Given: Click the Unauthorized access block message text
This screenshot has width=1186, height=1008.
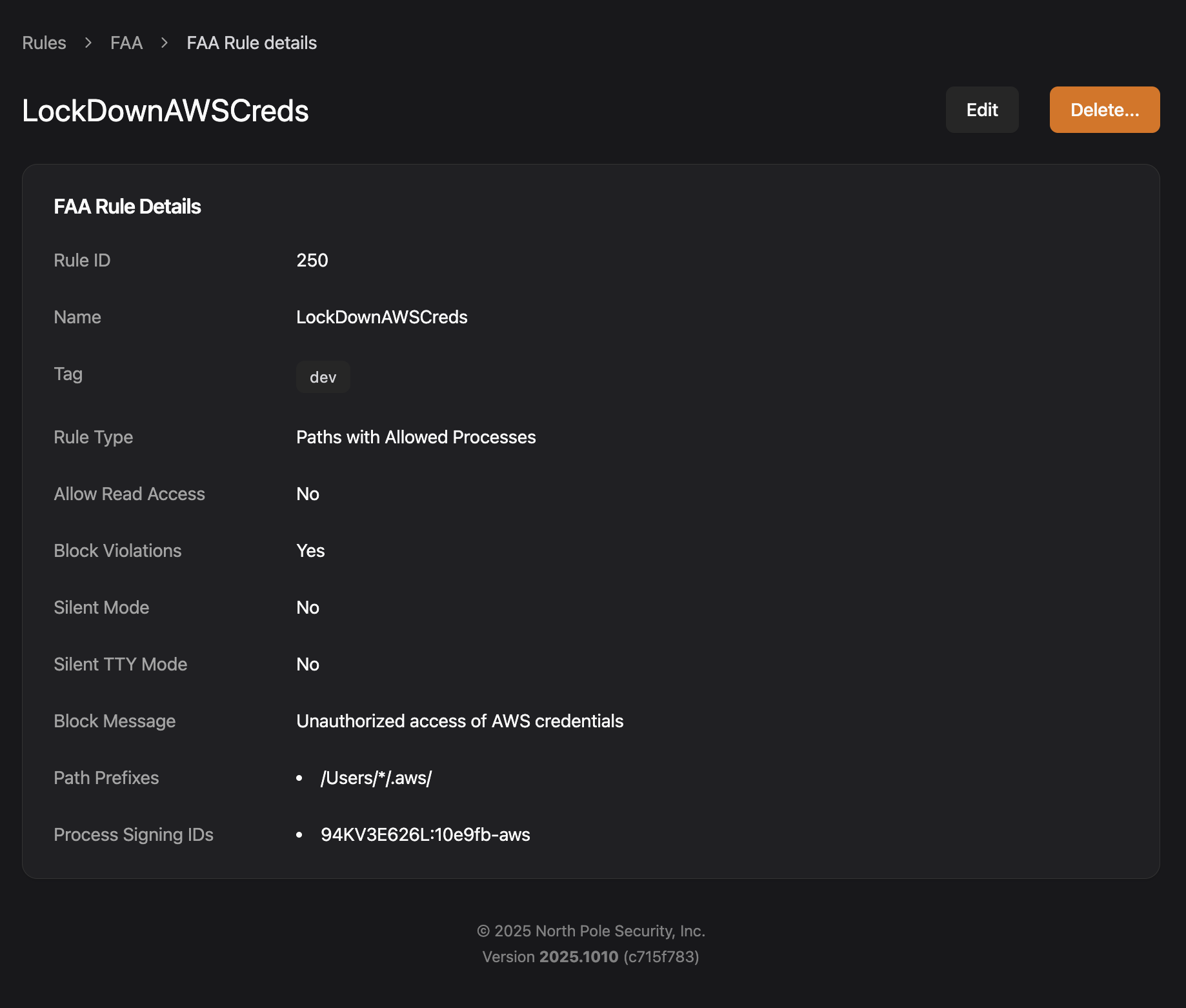Looking at the screenshot, I should point(459,721).
